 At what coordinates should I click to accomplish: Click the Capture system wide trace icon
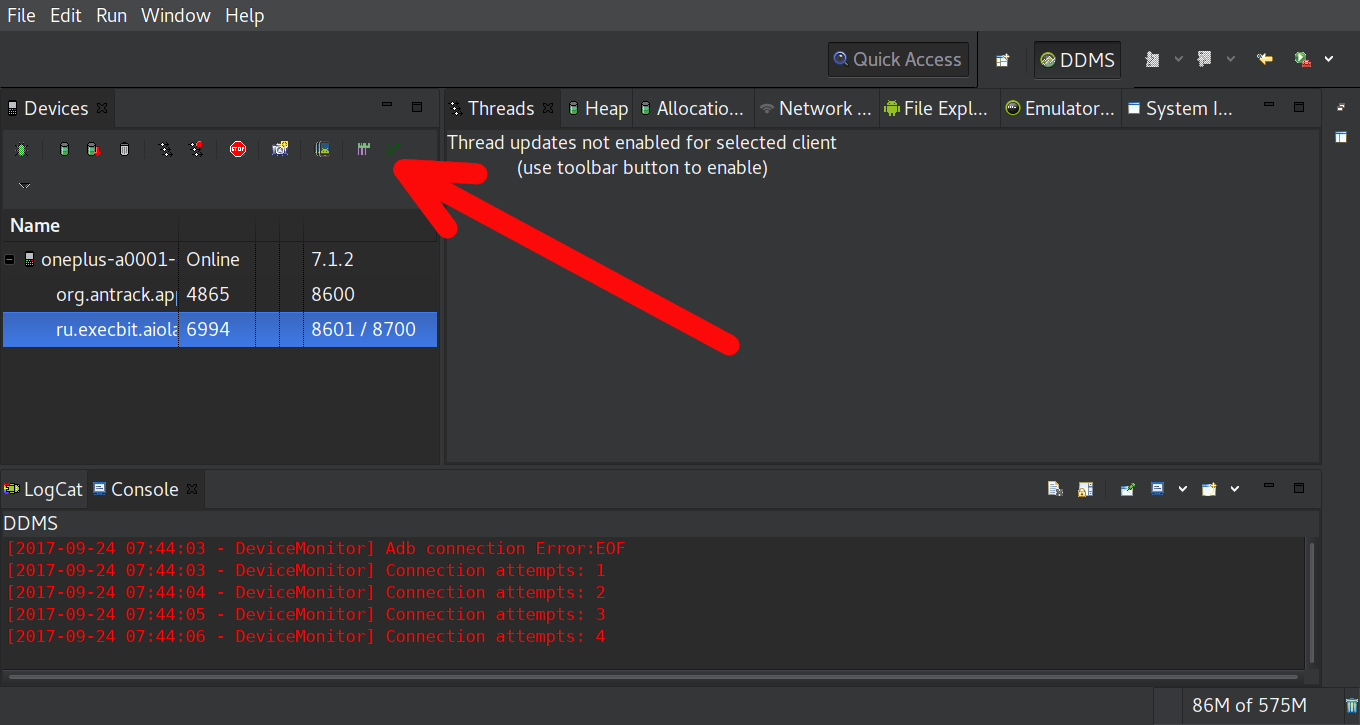(364, 150)
